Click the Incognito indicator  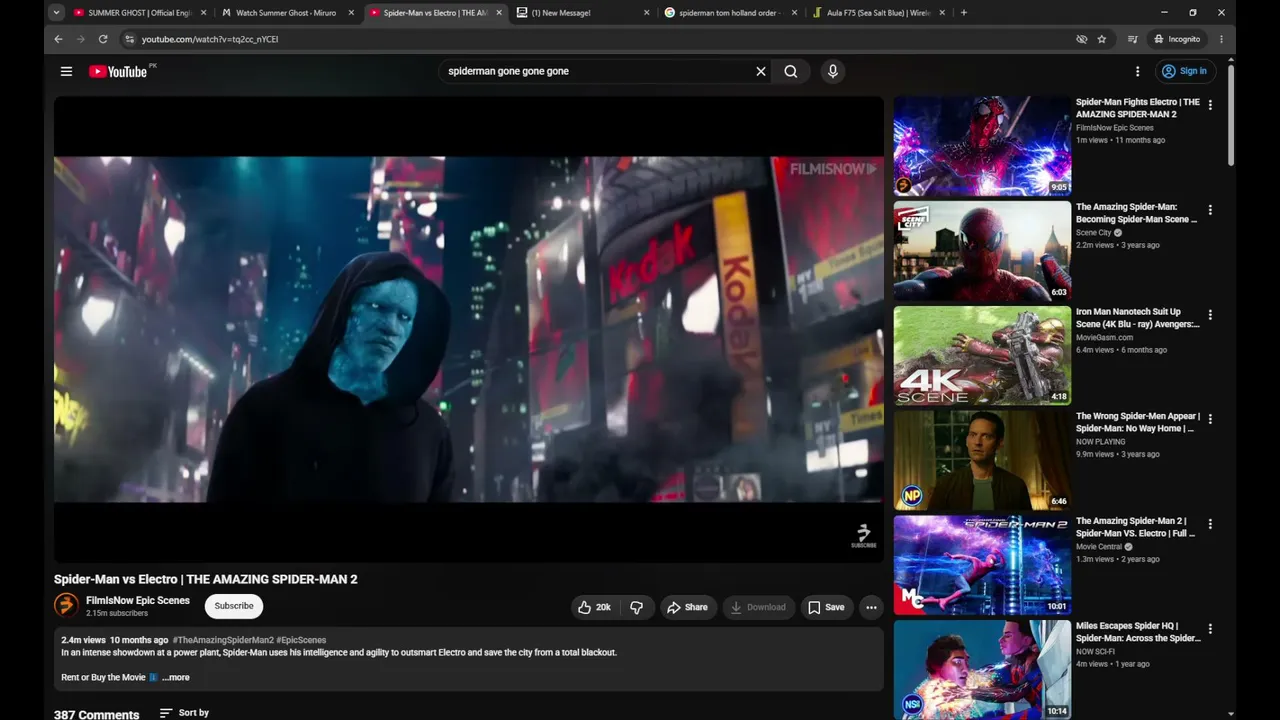[x=1176, y=39]
